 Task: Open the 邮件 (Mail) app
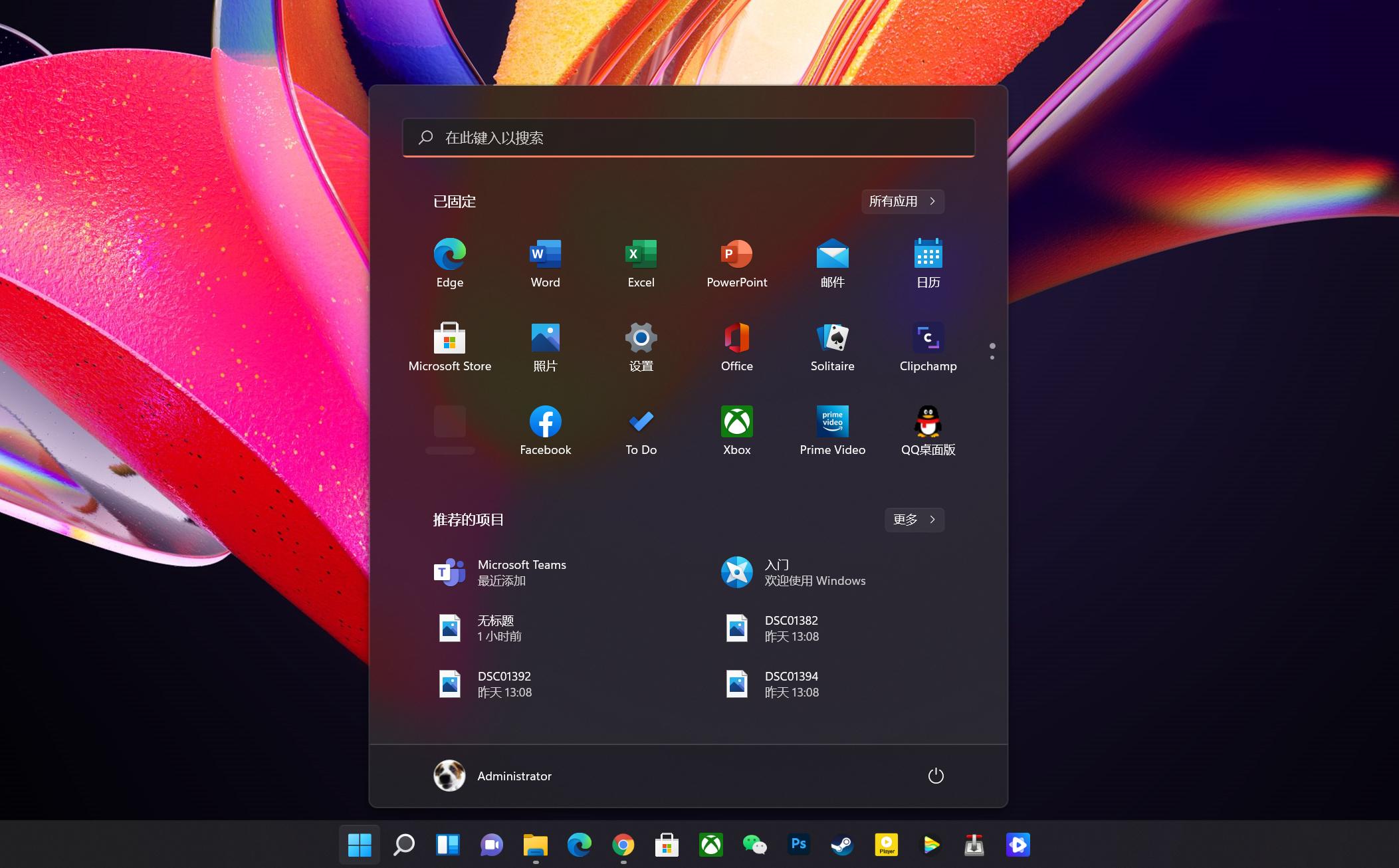click(831, 263)
